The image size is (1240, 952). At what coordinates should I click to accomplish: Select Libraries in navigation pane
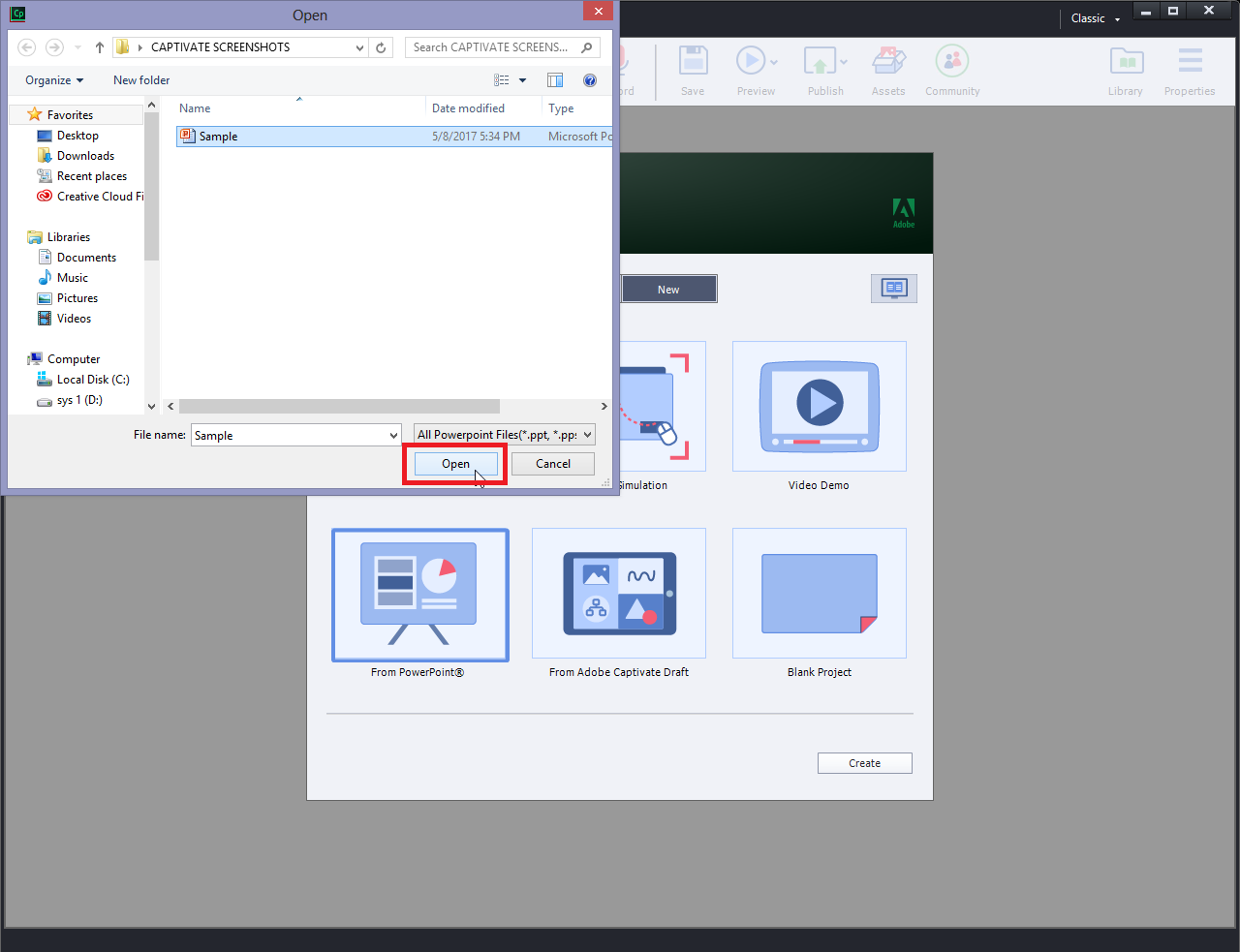tap(68, 237)
